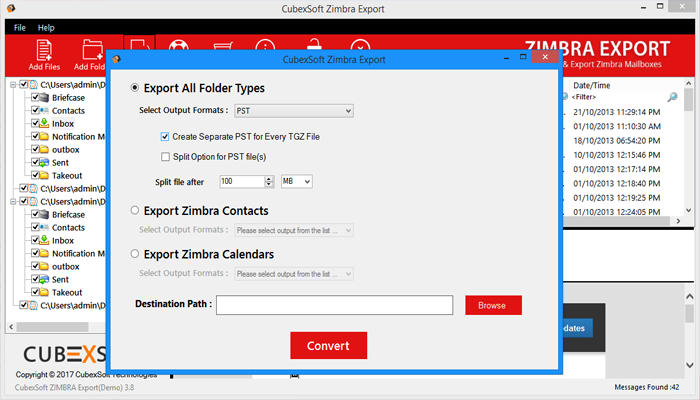Click the dialog's CubexSoft title bar logo icon
Screen dimensions: 700x400
(x=117, y=59)
